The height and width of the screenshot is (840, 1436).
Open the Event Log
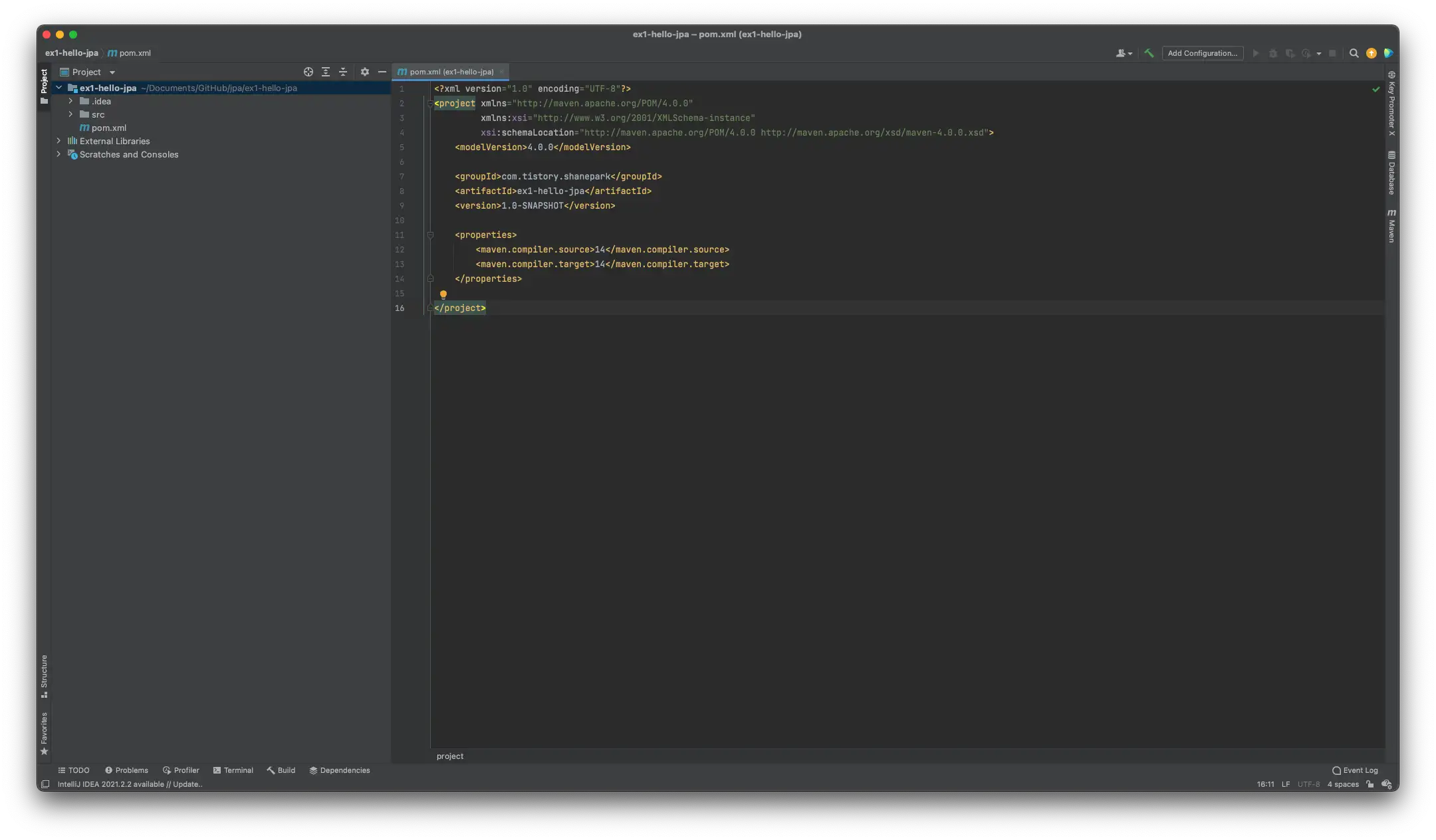coord(1355,770)
